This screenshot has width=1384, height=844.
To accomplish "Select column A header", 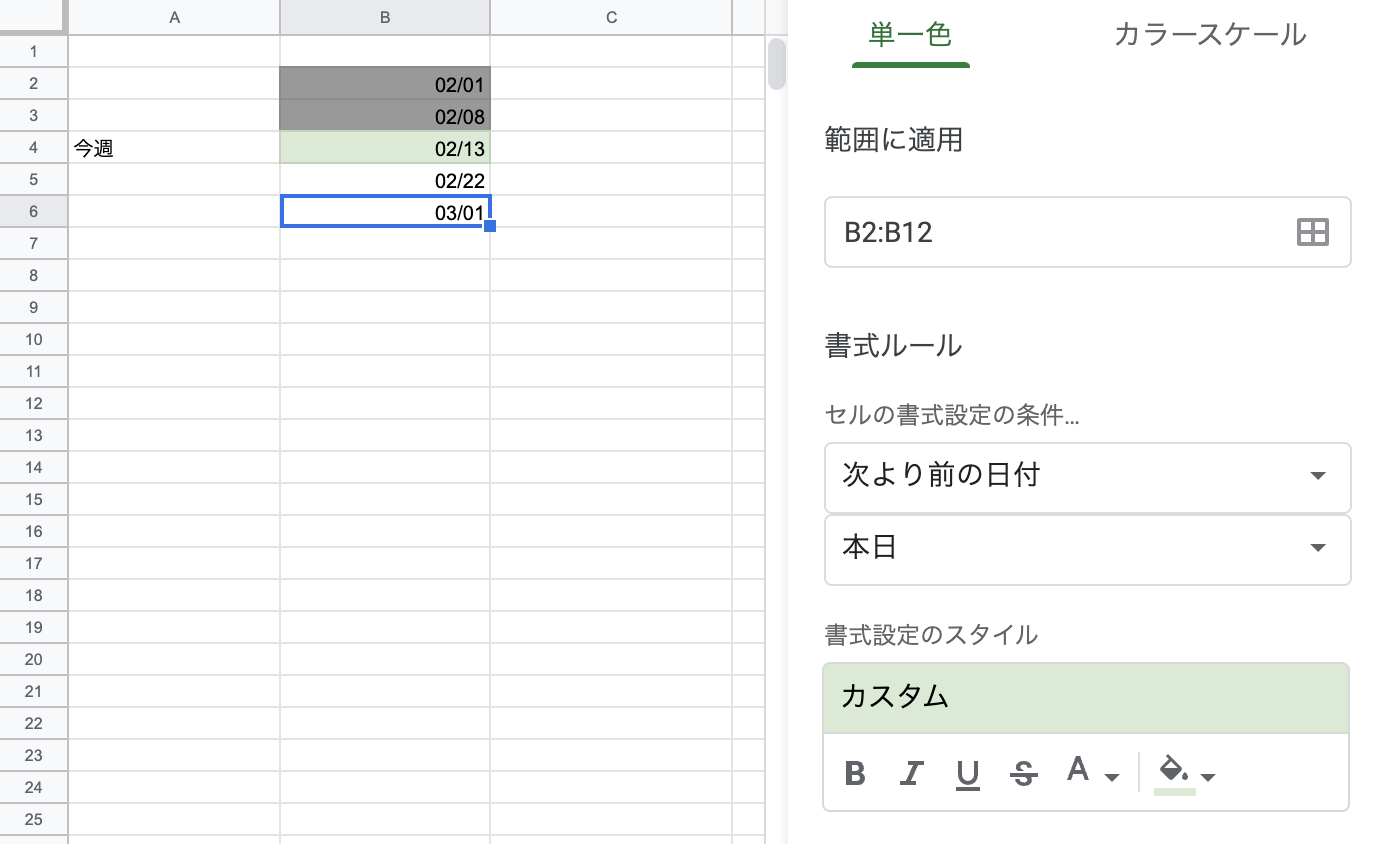I will [x=174, y=17].
